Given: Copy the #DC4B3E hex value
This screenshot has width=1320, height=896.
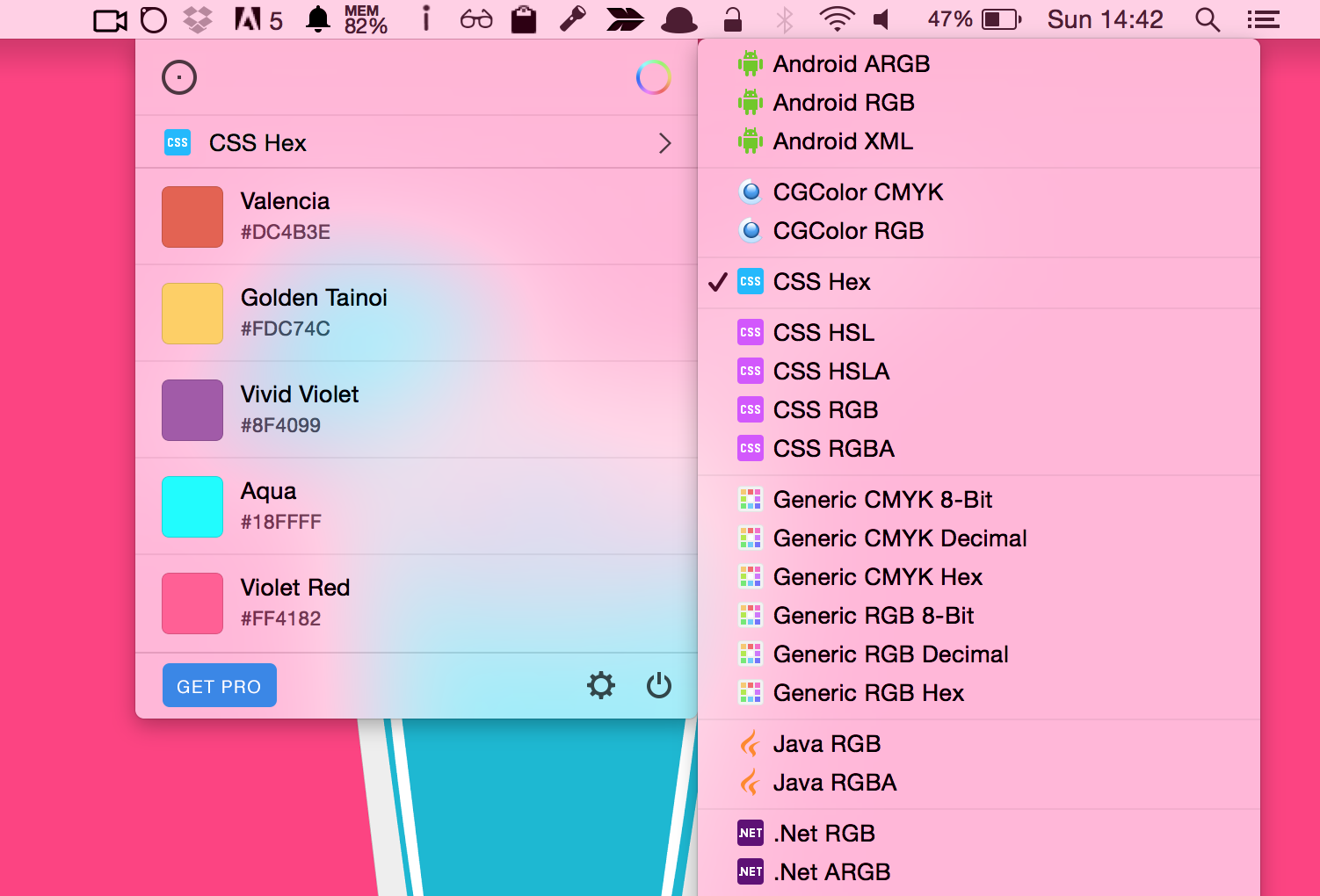Looking at the screenshot, I should (286, 232).
